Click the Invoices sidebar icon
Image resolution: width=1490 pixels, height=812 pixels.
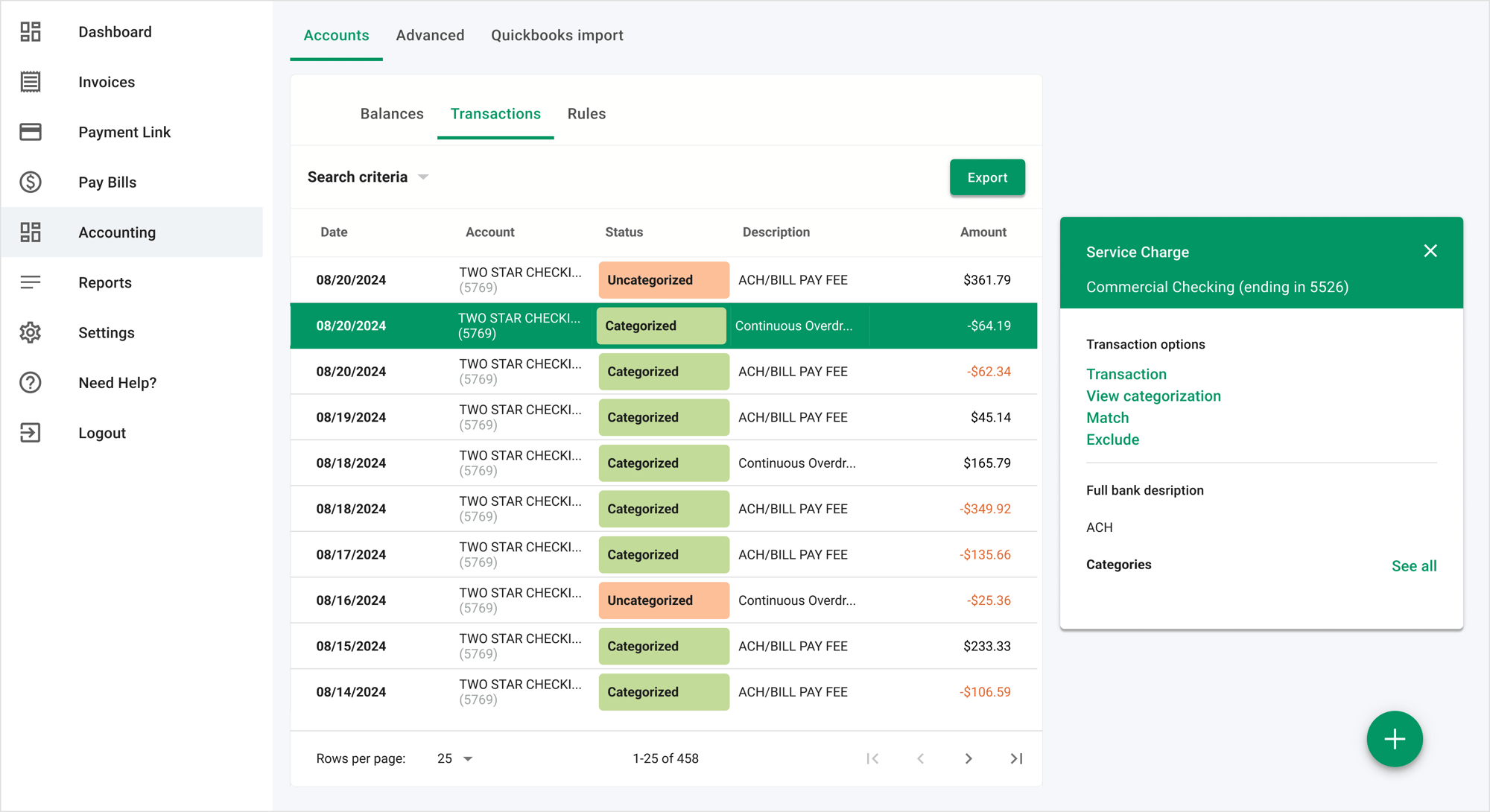[30, 83]
